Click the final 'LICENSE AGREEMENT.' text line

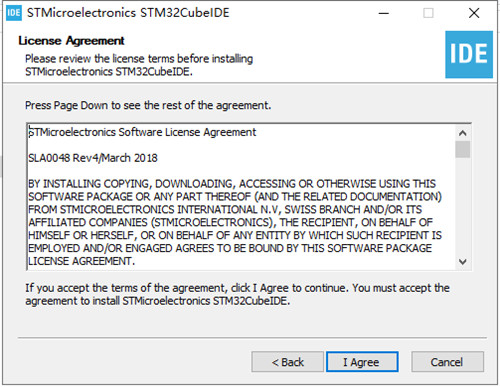82,261
